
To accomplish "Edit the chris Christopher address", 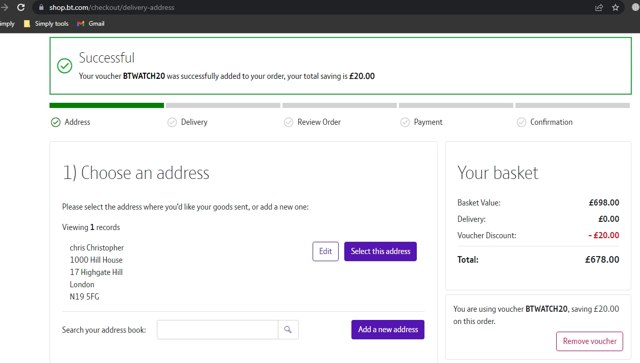I will 325,251.
